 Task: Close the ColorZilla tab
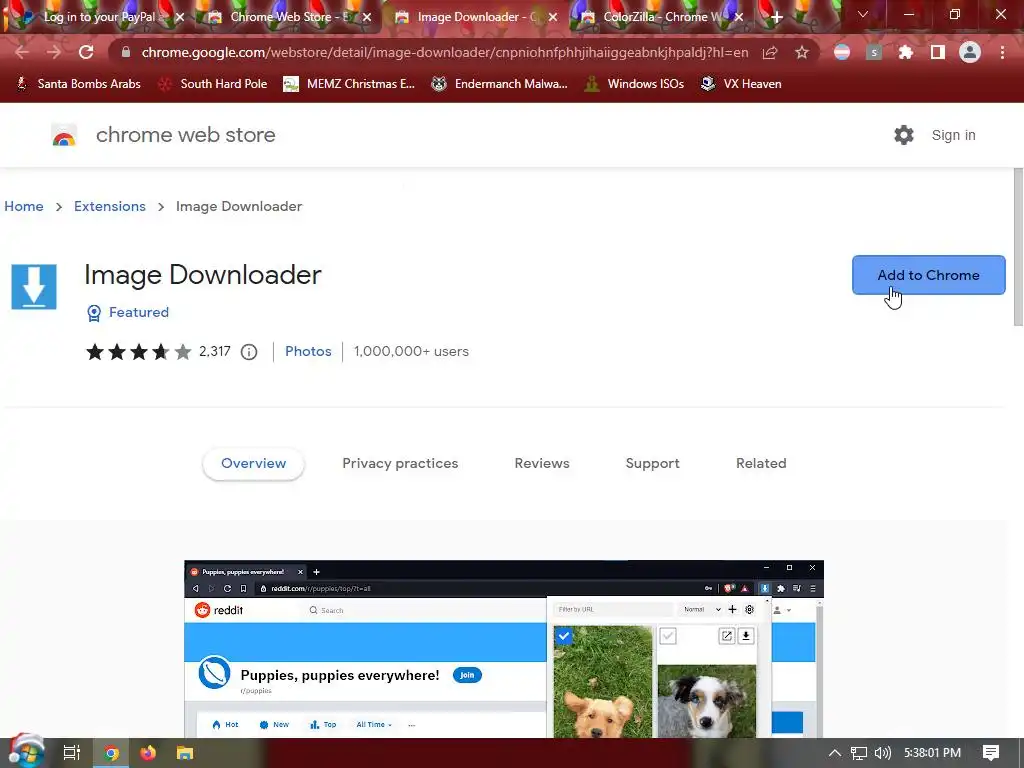point(739,18)
